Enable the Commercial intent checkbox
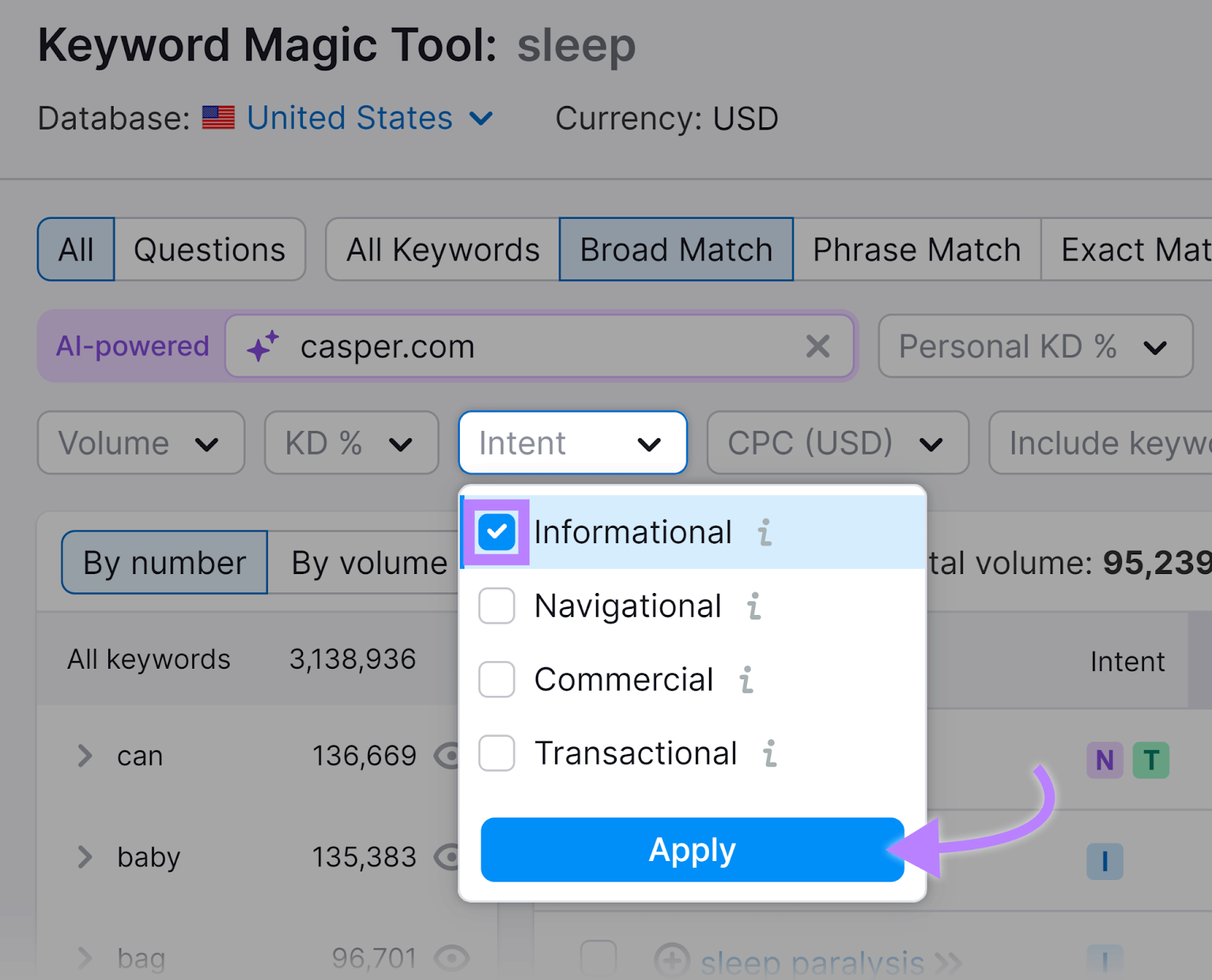Screen dimensions: 1212x980 point(496,679)
